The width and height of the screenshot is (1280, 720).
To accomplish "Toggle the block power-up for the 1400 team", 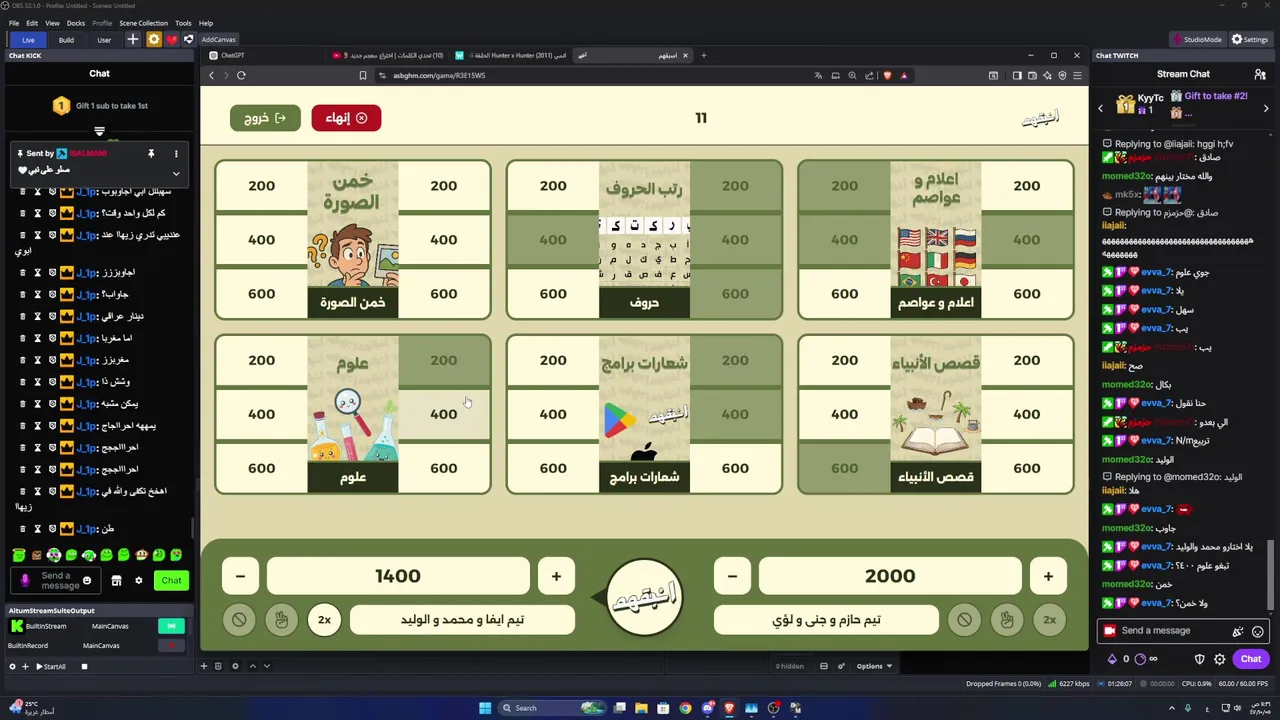I will [x=239, y=620].
